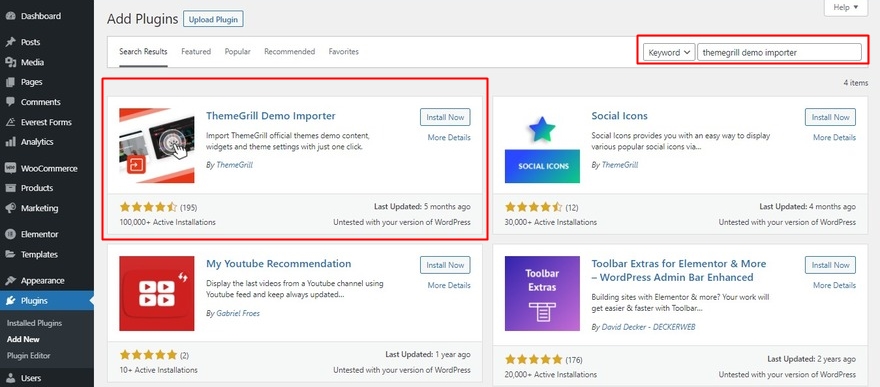Viewport: 880px width, 387px height.
Task: Click the Toolbar Extras five-star rating
Action: pos(534,360)
